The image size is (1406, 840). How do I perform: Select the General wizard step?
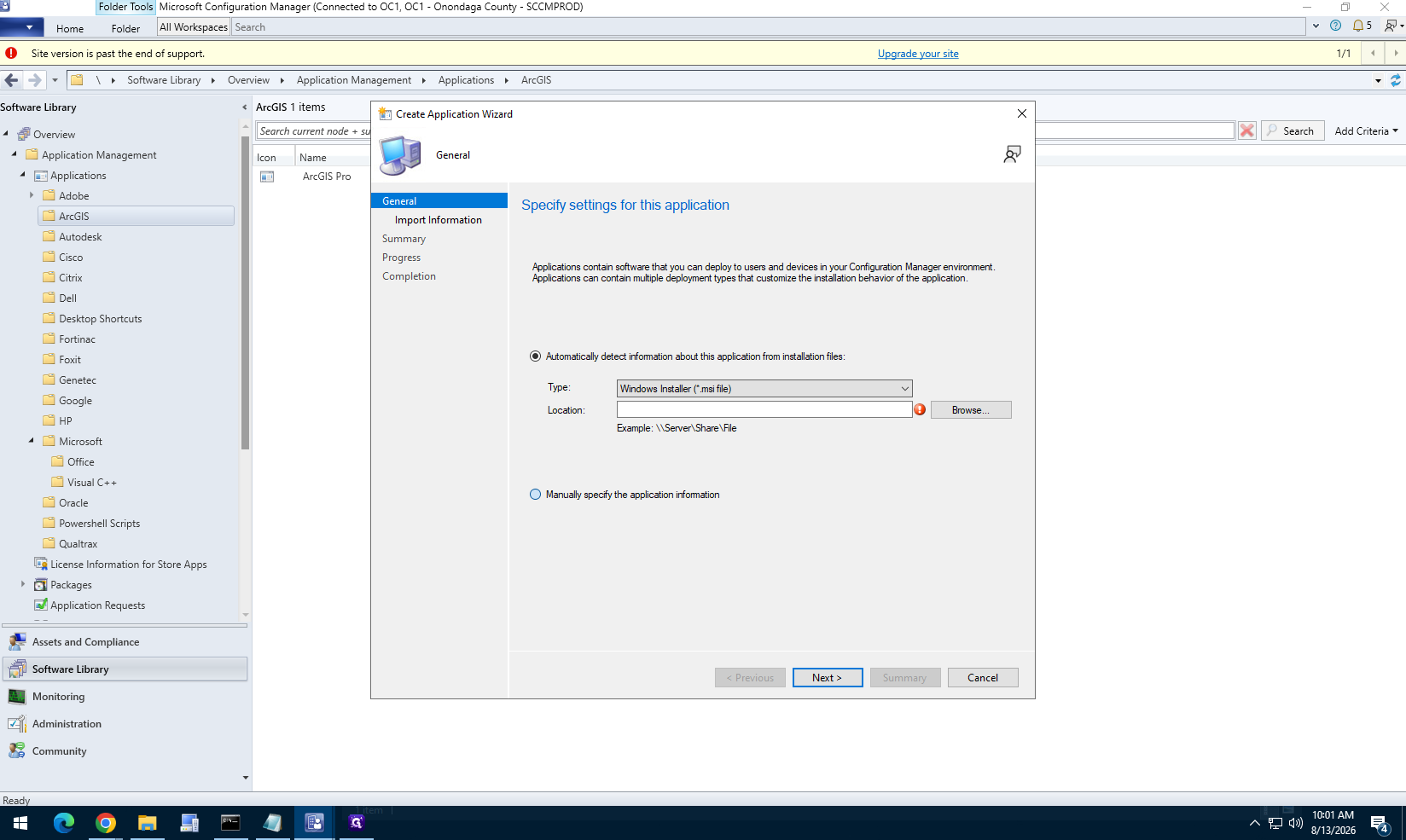[439, 201]
